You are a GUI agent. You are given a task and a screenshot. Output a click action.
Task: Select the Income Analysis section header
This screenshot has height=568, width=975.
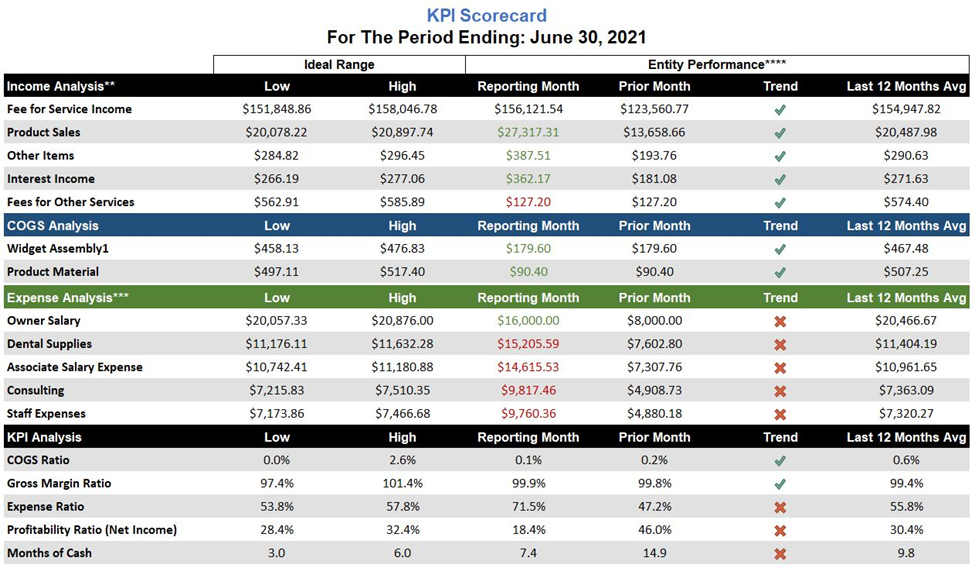(x=61, y=86)
